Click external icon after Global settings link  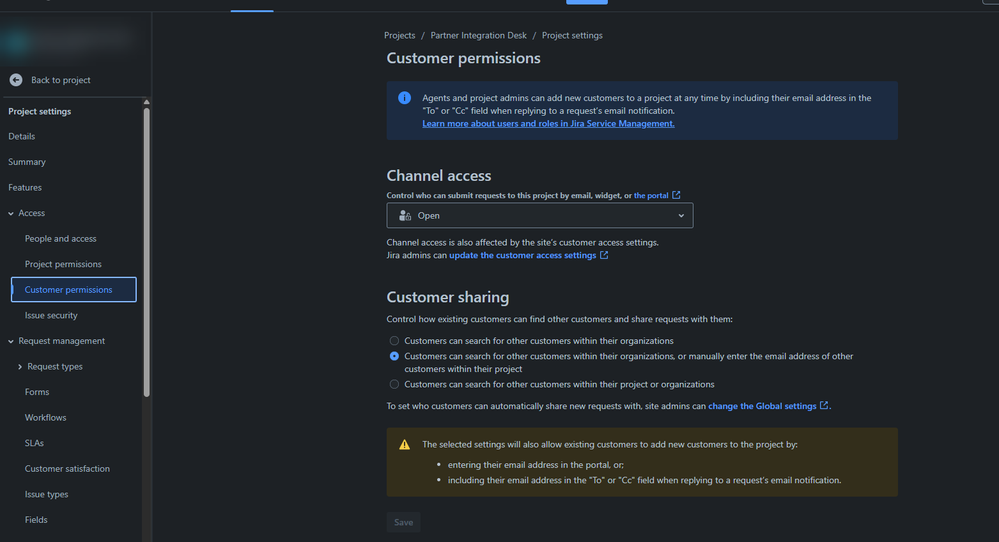tap(824, 406)
